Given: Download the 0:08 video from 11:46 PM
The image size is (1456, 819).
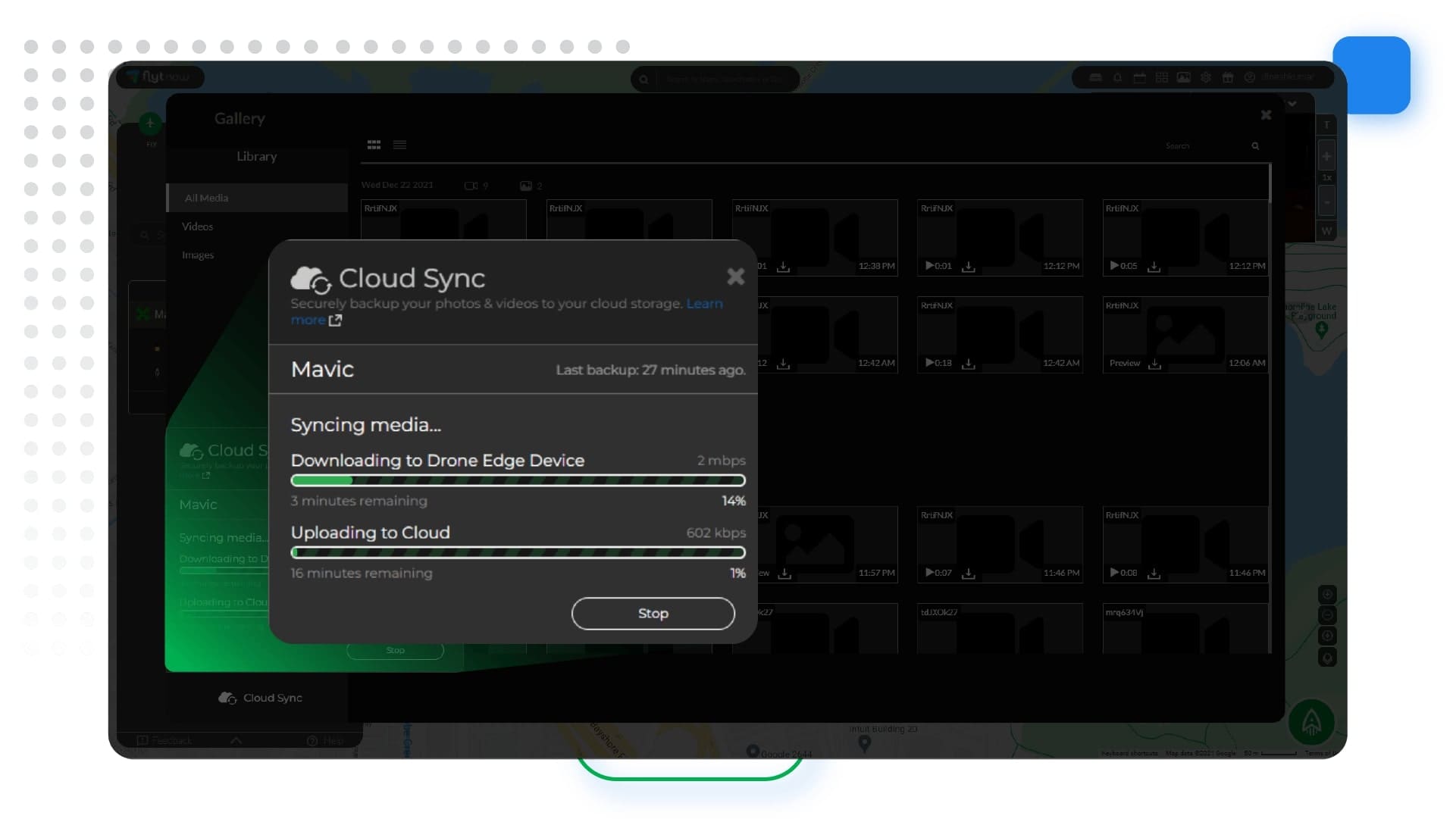Looking at the screenshot, I should pos(1154,574).
